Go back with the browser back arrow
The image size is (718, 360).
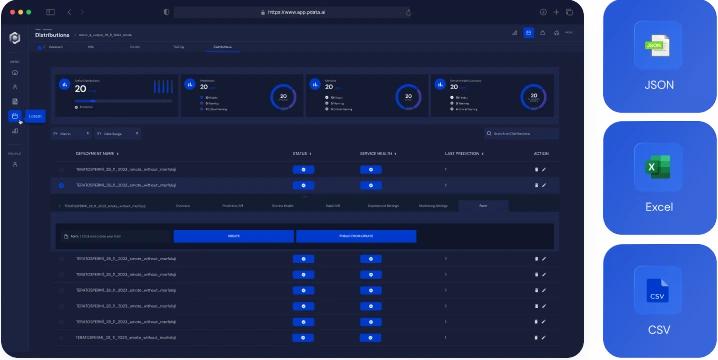click(70, 12)
